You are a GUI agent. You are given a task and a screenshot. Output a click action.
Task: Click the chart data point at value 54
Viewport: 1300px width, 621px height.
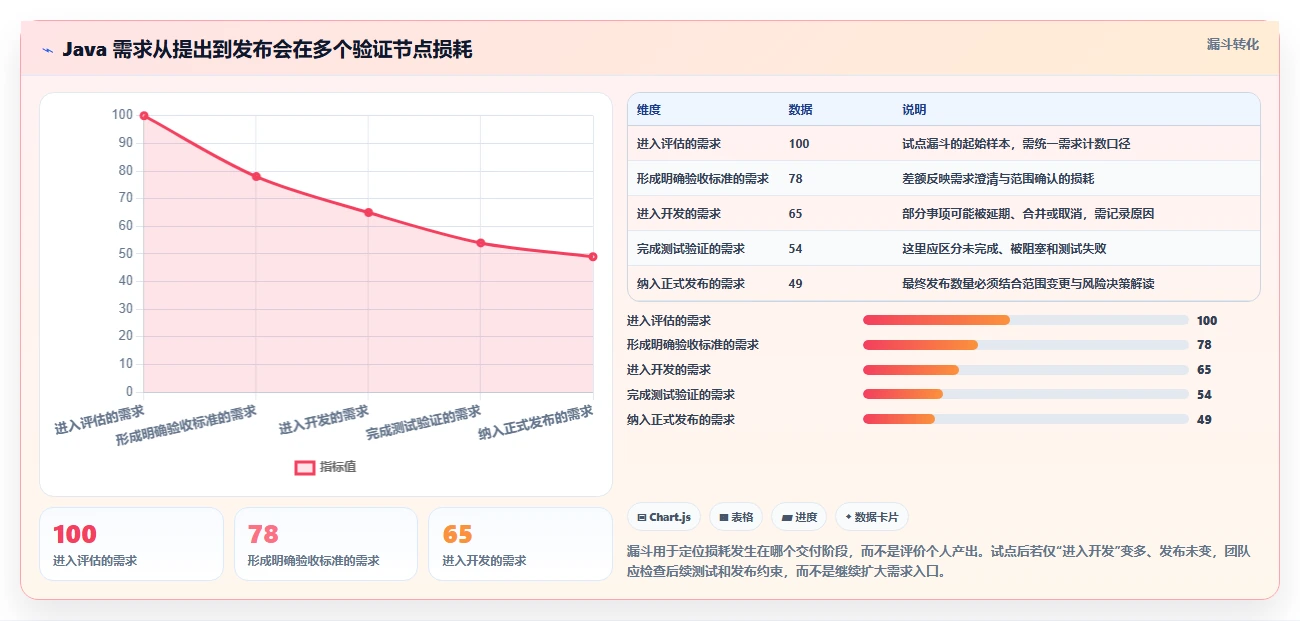point(480,243)
